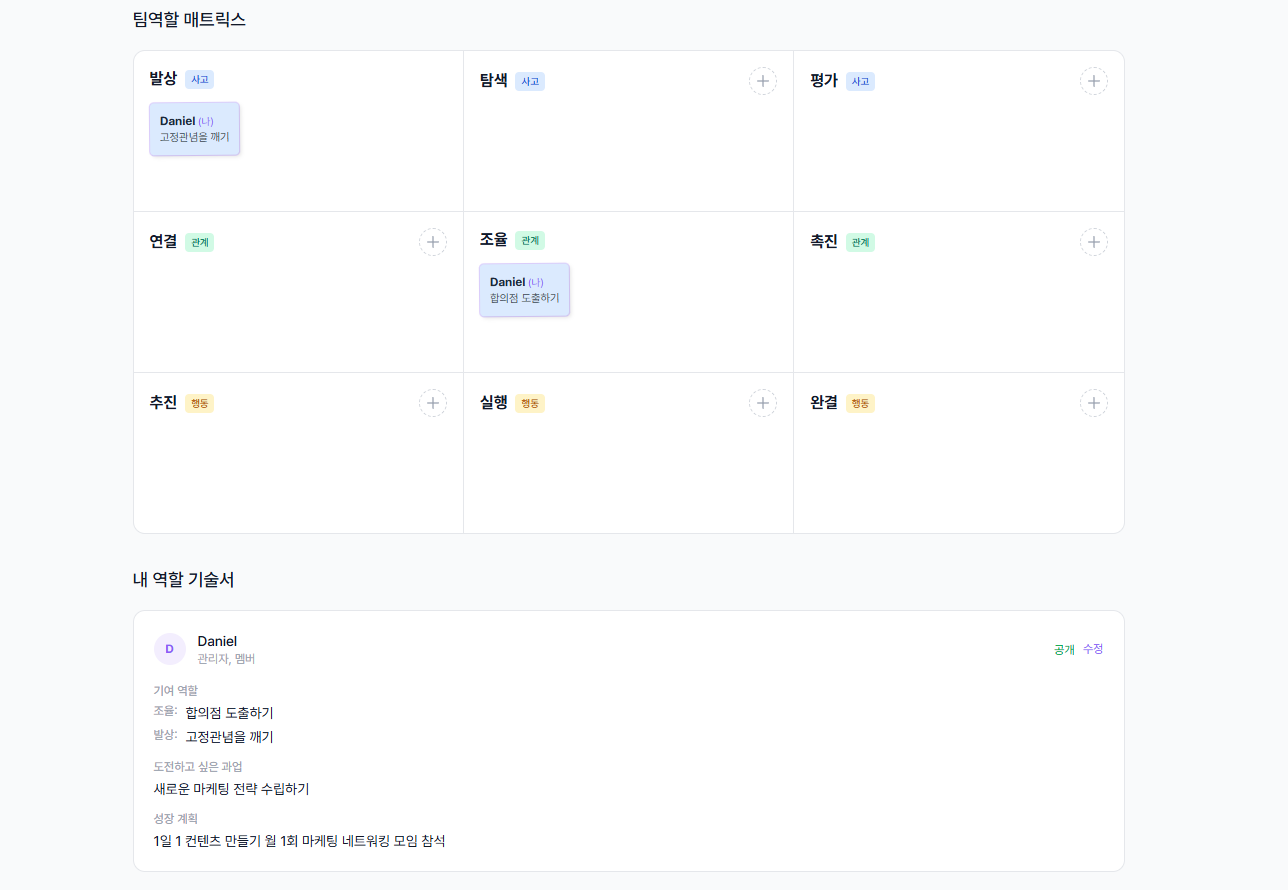1288x890 pixels.
Task: Add a role in the 추진 cell
Action: pos(432,403)
